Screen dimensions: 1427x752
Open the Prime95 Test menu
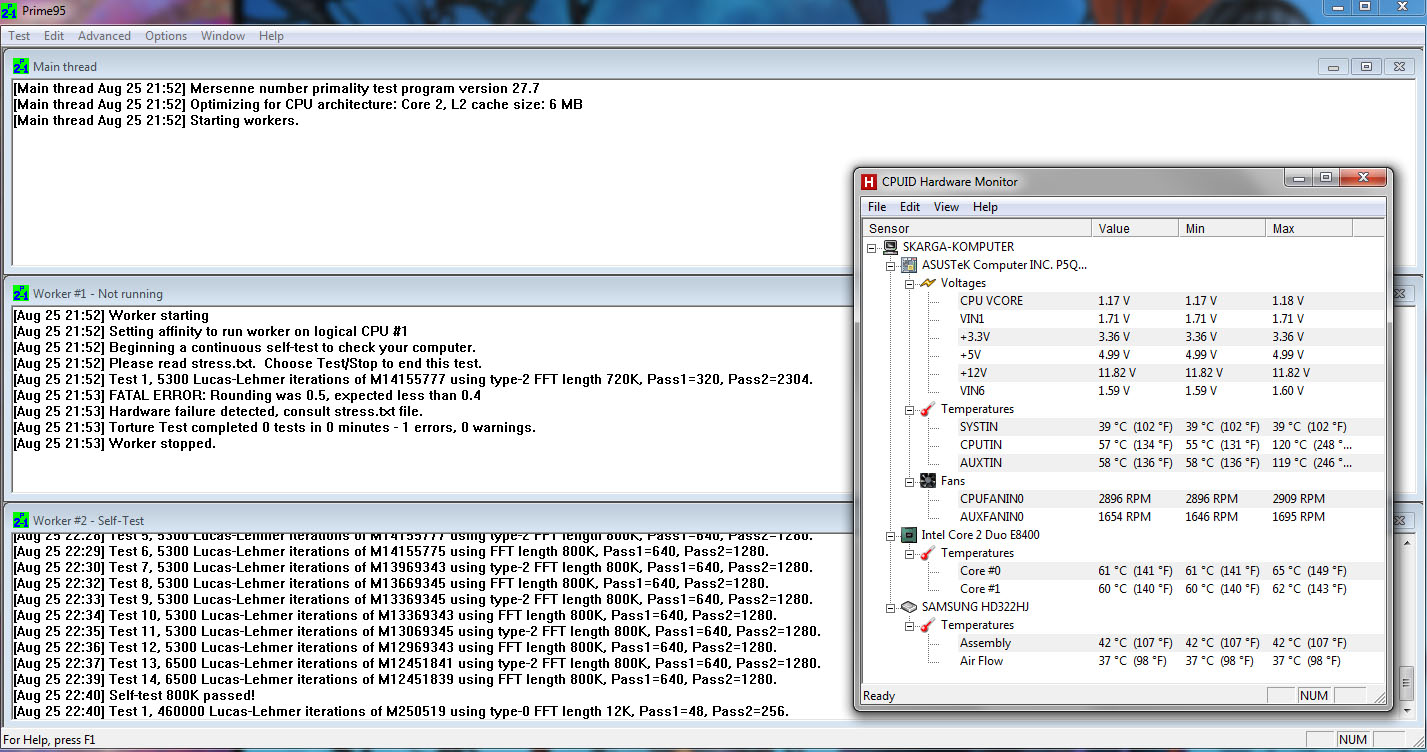[19, 36]
